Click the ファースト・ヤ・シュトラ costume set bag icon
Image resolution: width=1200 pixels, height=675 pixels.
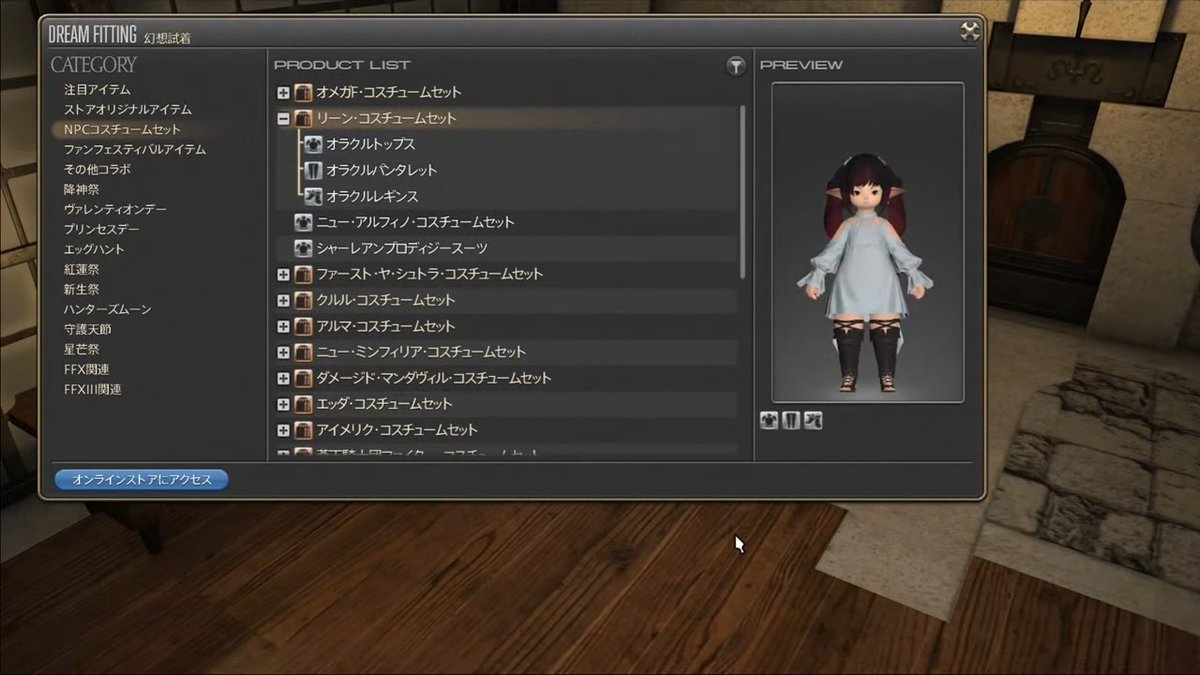303,274
